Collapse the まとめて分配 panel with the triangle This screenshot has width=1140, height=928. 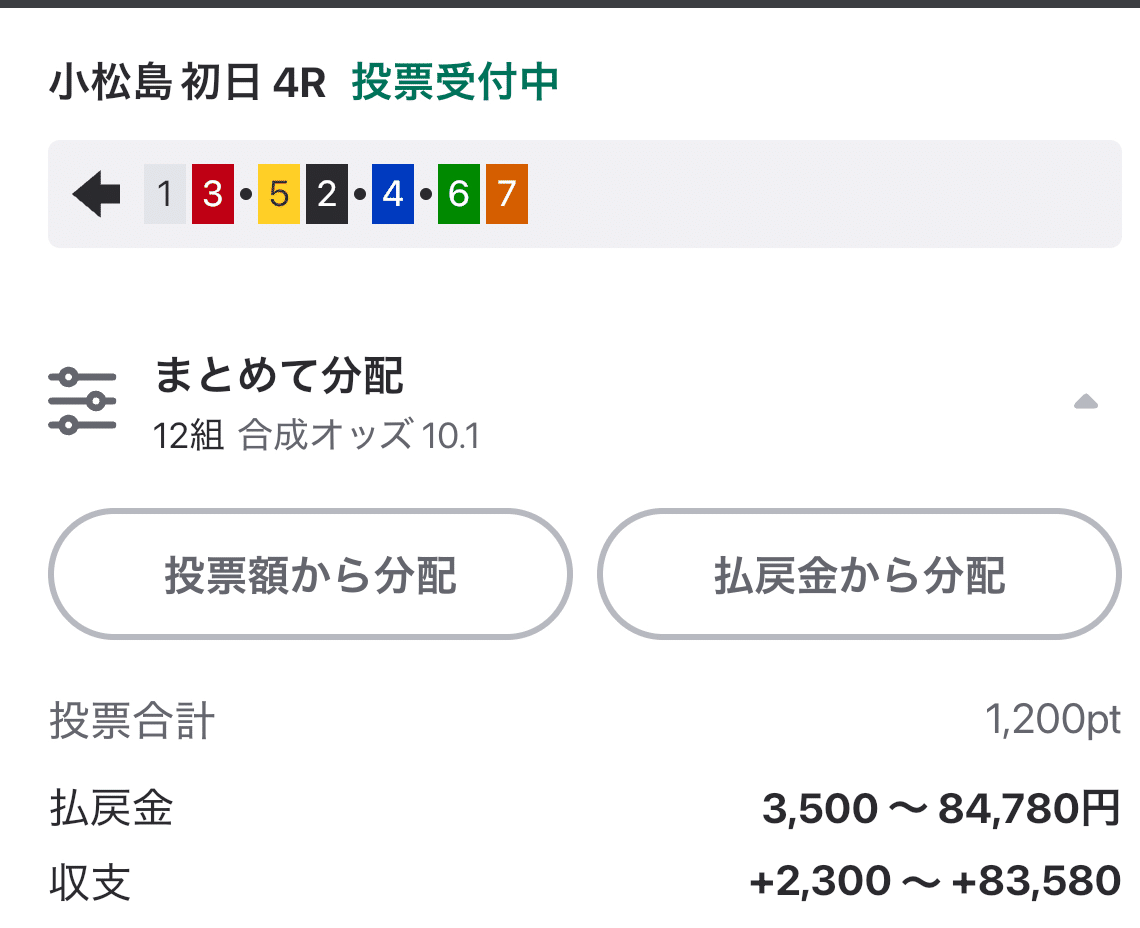pos(1085,402)
